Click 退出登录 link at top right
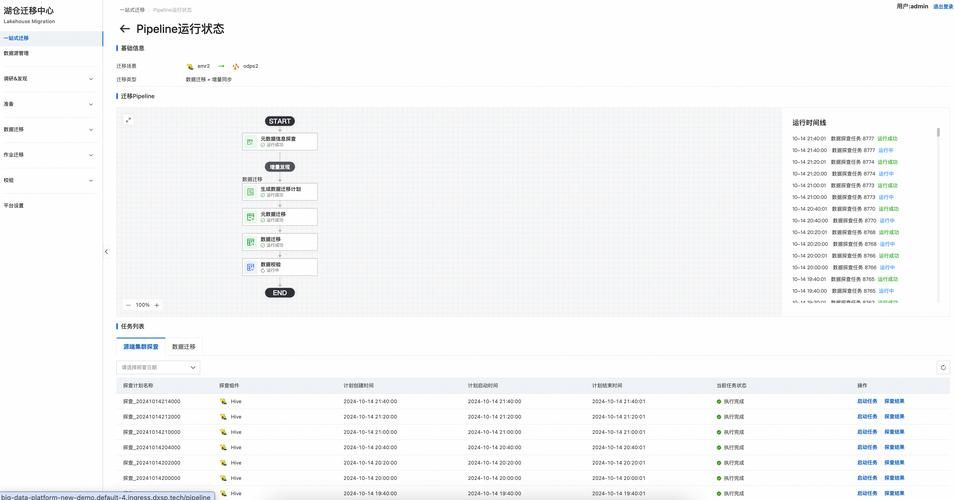Screen dimensions: 954x500 (x=942, y=7)
